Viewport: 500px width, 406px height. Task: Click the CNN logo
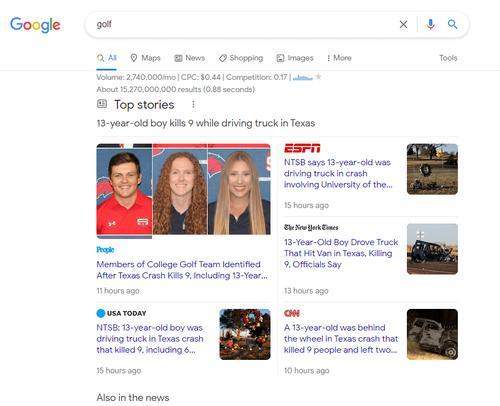(x=292, y=313)
